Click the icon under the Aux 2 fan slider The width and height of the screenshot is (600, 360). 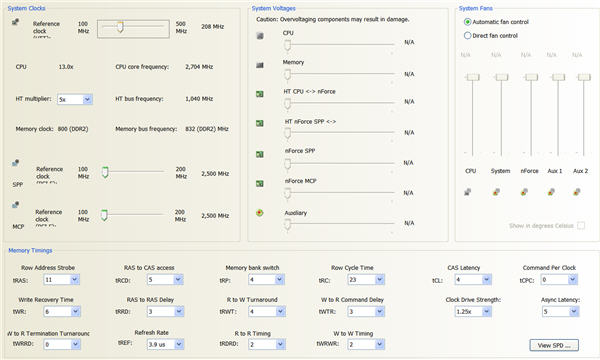point(577,192)
